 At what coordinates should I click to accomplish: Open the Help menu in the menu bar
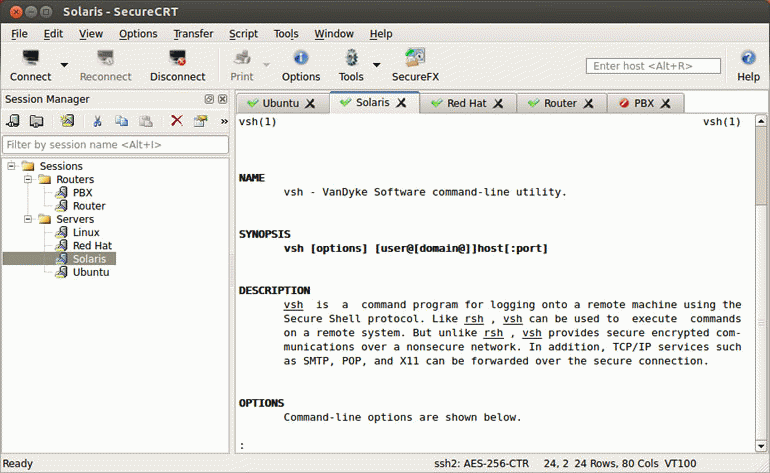(x=381, y=34)
